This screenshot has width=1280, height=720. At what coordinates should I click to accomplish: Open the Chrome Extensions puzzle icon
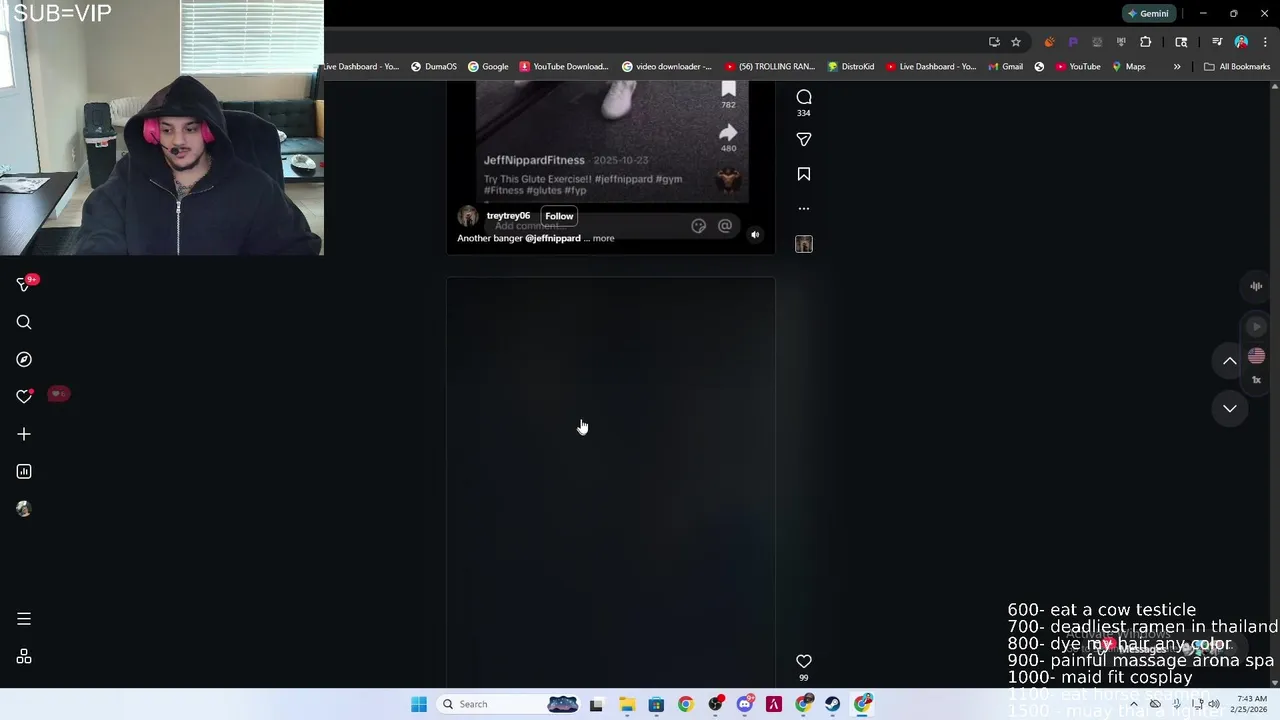point(1145,42)
